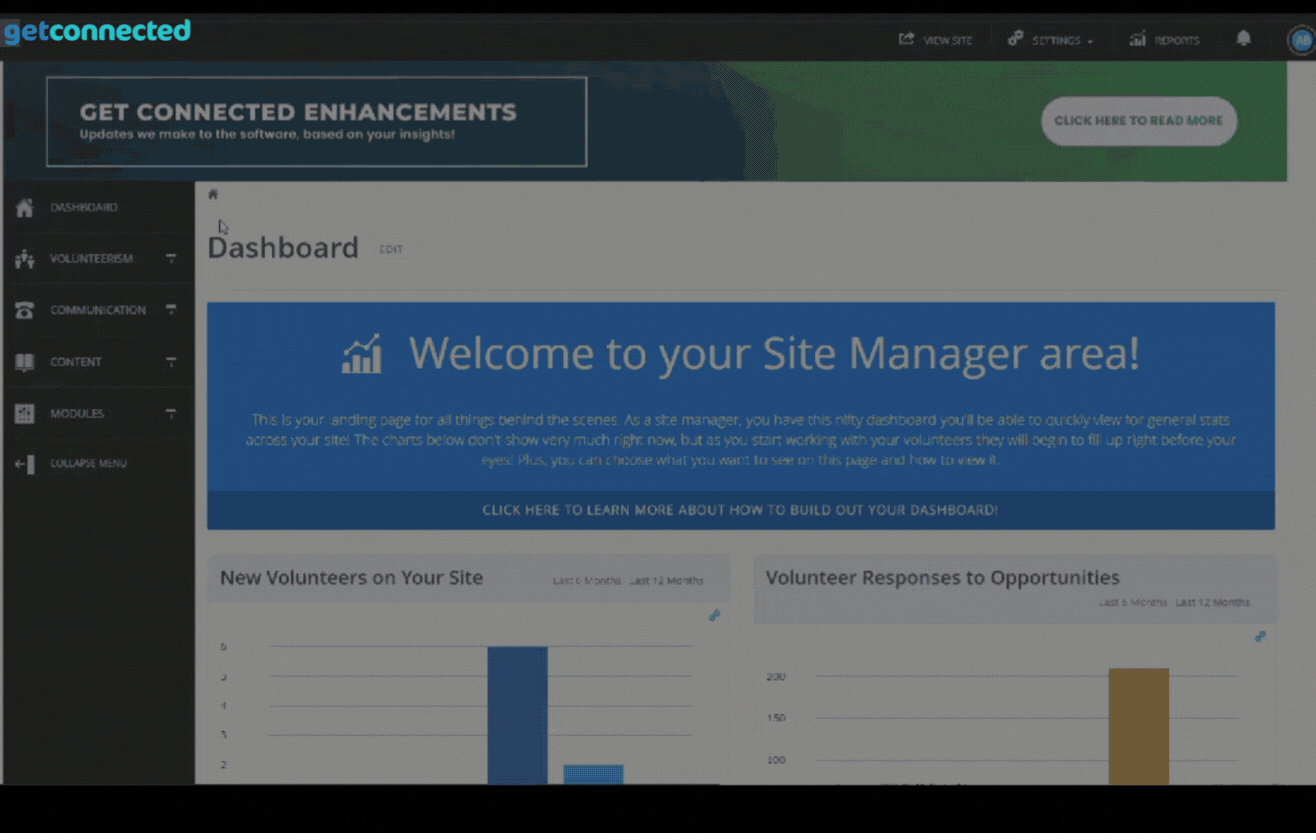Click the Volunteerism people icon
Screen dimensions: 1316x840
[x=24, y=260]
